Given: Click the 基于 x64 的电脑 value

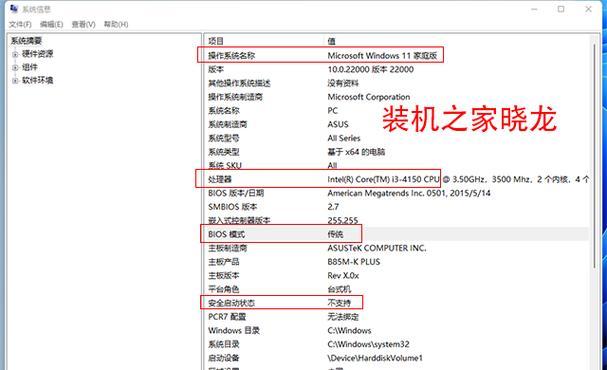Looking at the screenshot, I should pyautogui.click(x=356, y=152).
